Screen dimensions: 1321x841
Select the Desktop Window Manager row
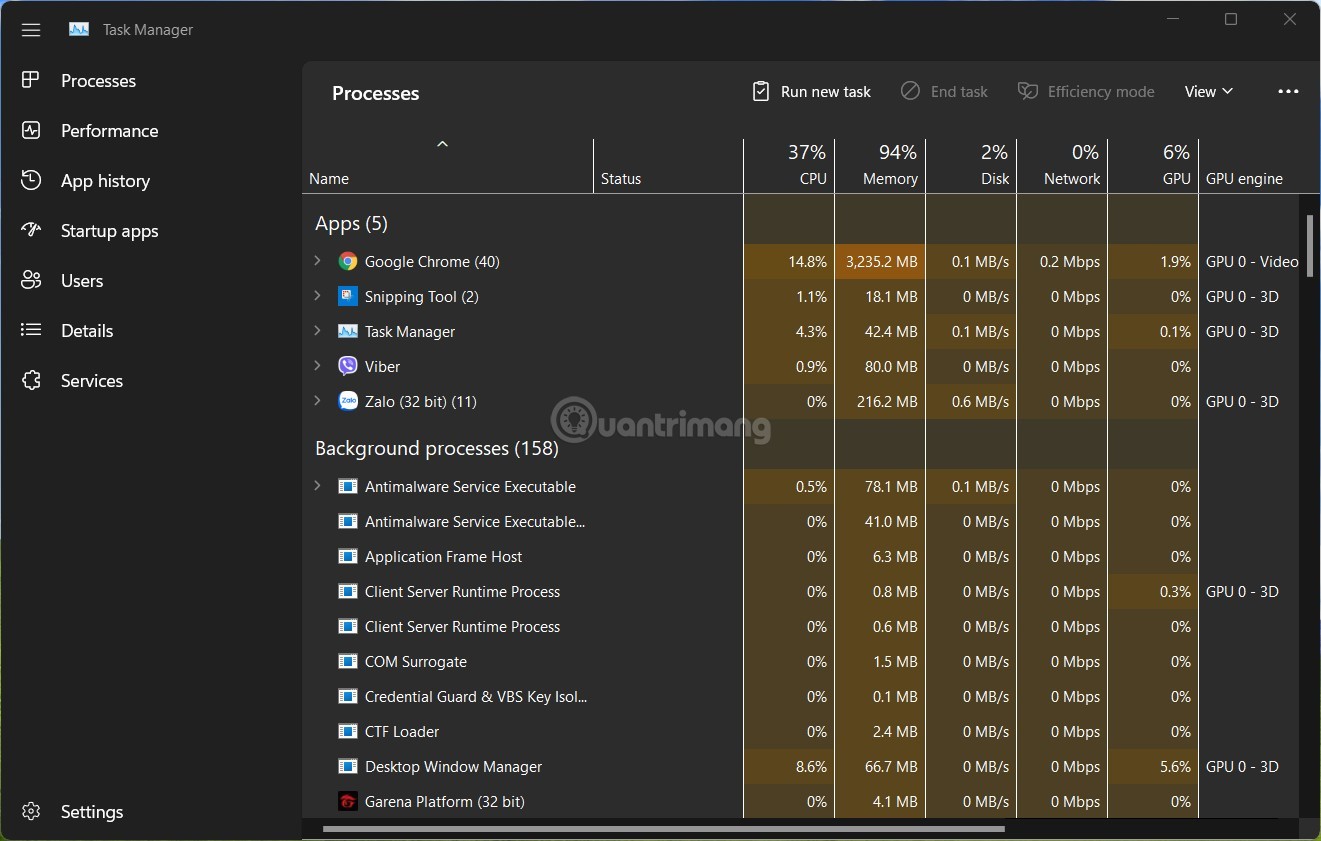(x=453, y=767)
